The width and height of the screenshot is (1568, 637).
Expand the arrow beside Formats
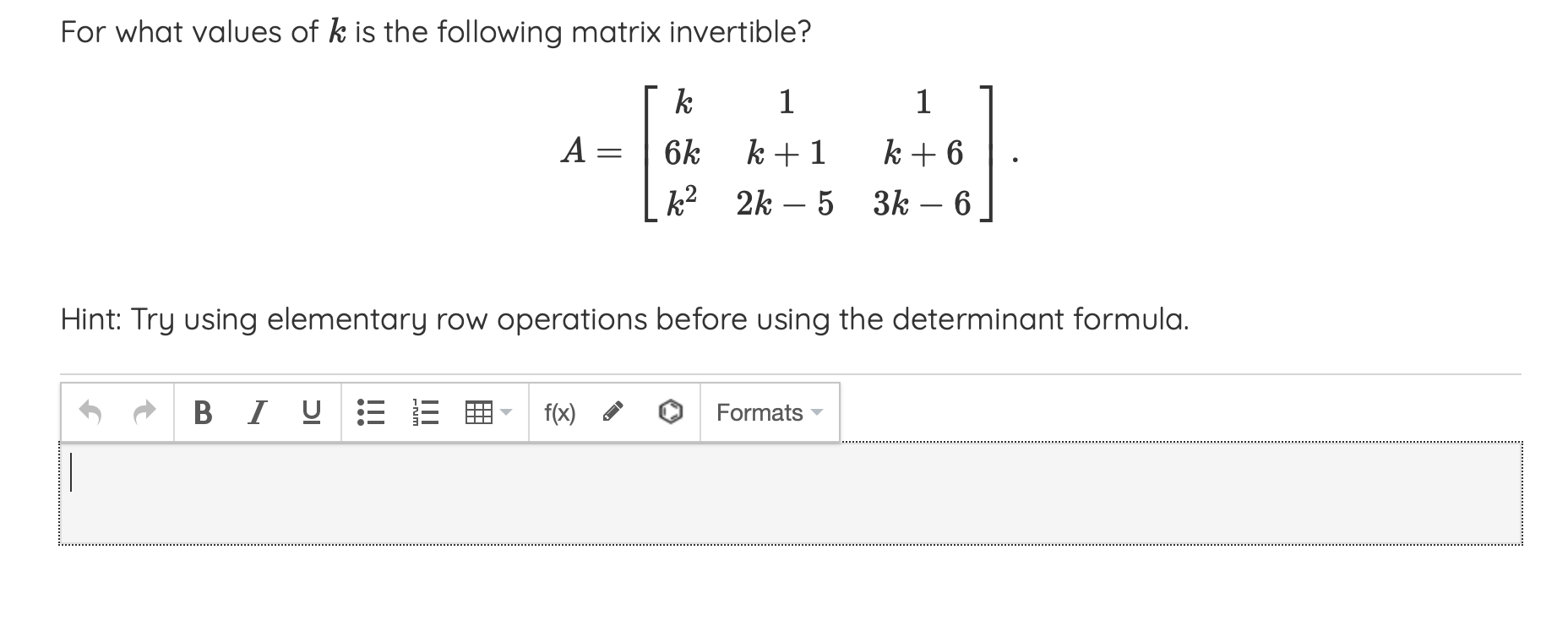tap(817, 412)
